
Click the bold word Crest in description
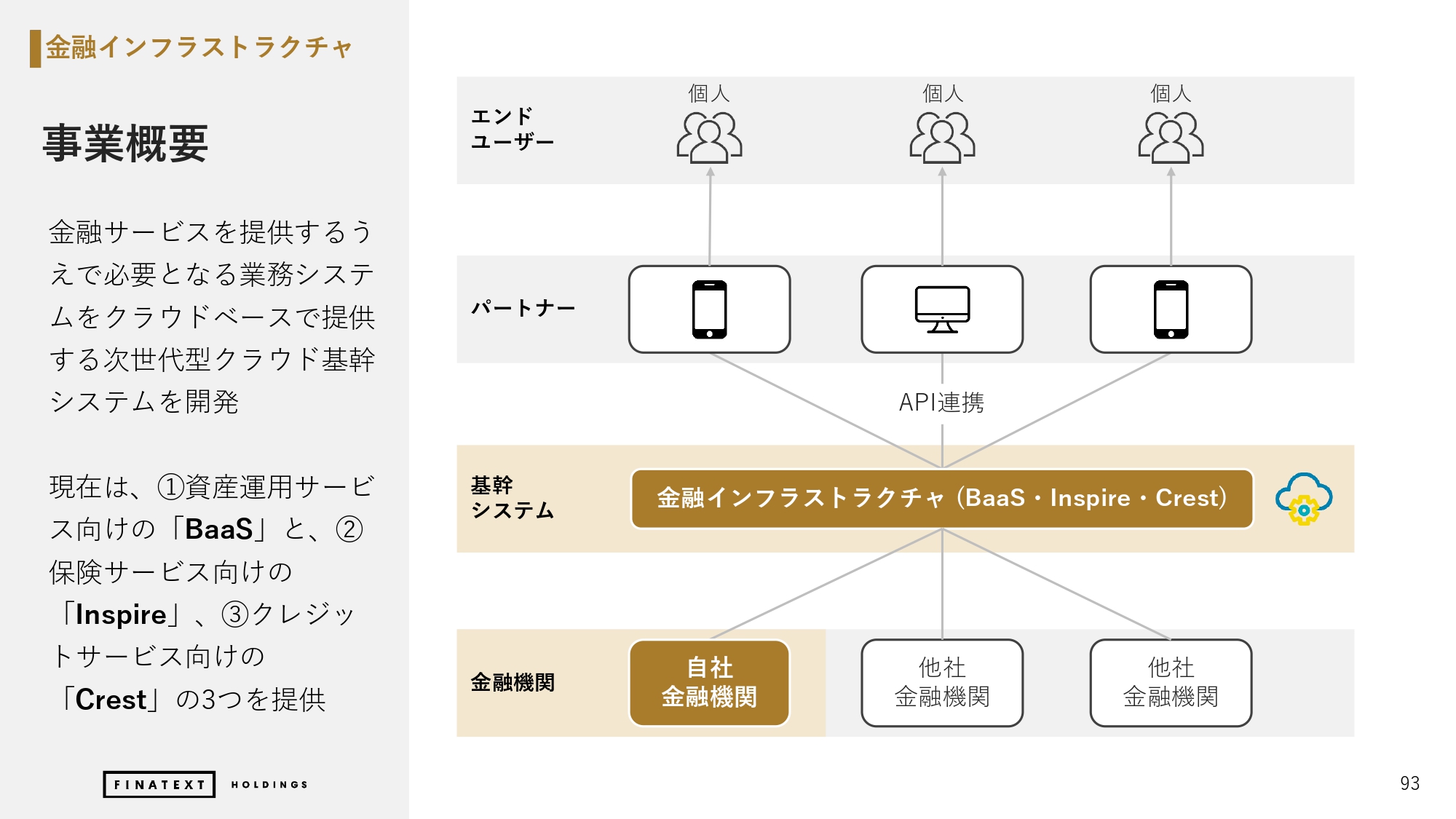[111, 700]
